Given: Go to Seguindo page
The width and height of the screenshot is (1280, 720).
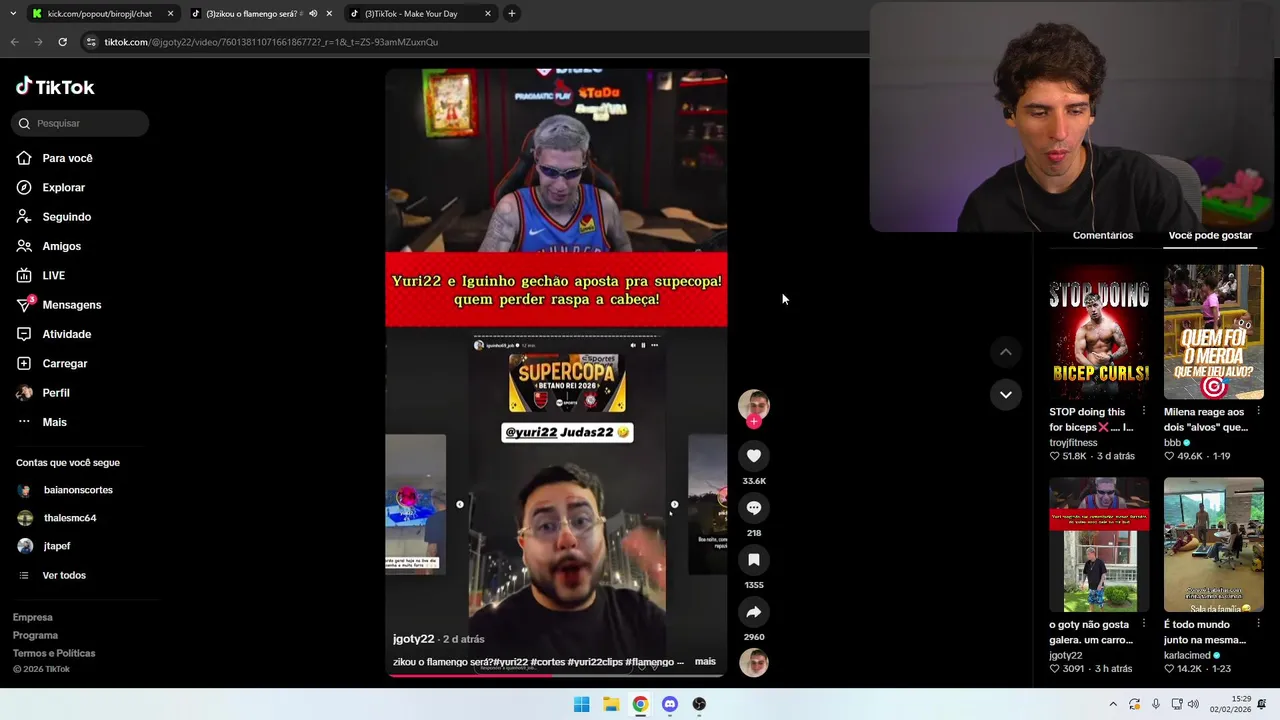Looking at the screenshot, I should coord(66,217).
